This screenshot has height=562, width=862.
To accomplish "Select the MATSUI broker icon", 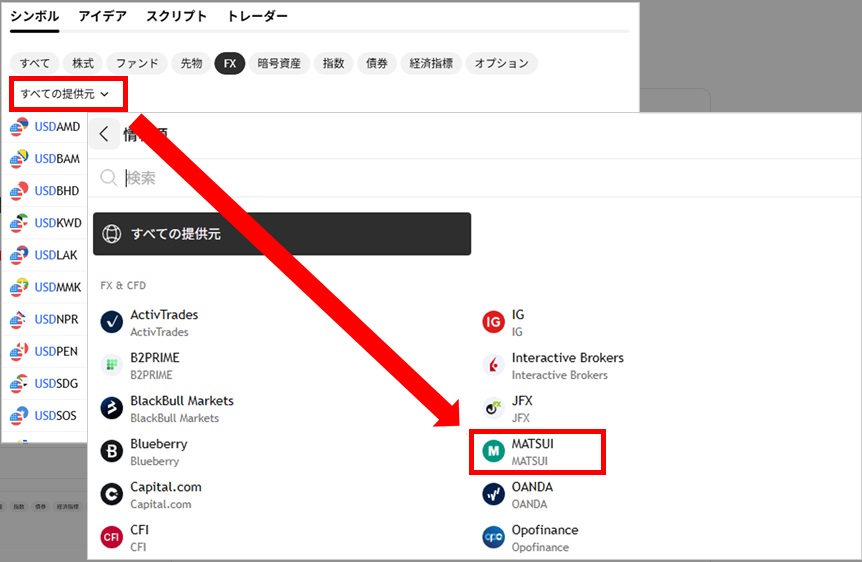I will click(493, 451).
